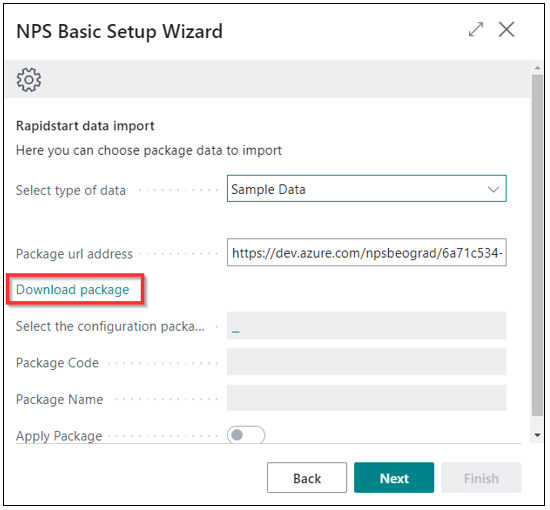Click the settings gear icon
The width and height of the screenshot is (550, 510).
29,80
